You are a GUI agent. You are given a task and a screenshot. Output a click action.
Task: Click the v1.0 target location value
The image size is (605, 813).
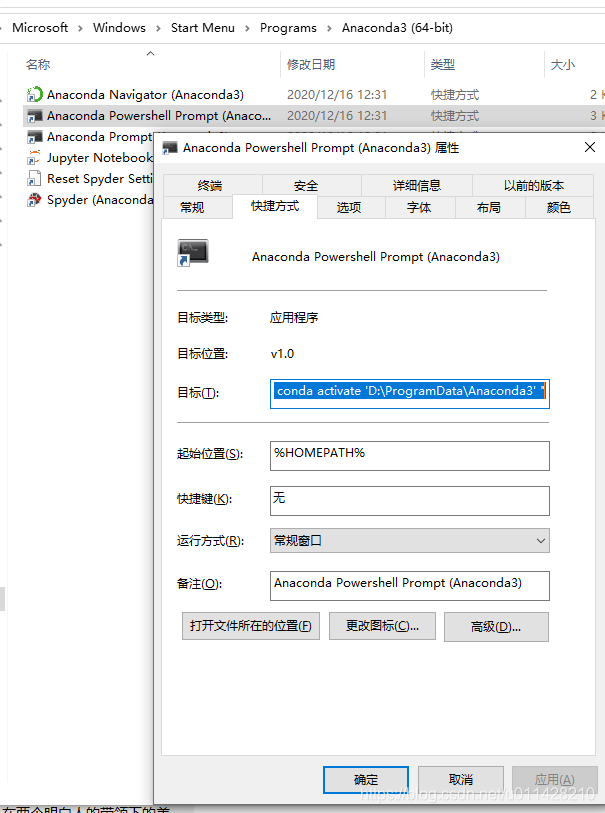(283, 354)
